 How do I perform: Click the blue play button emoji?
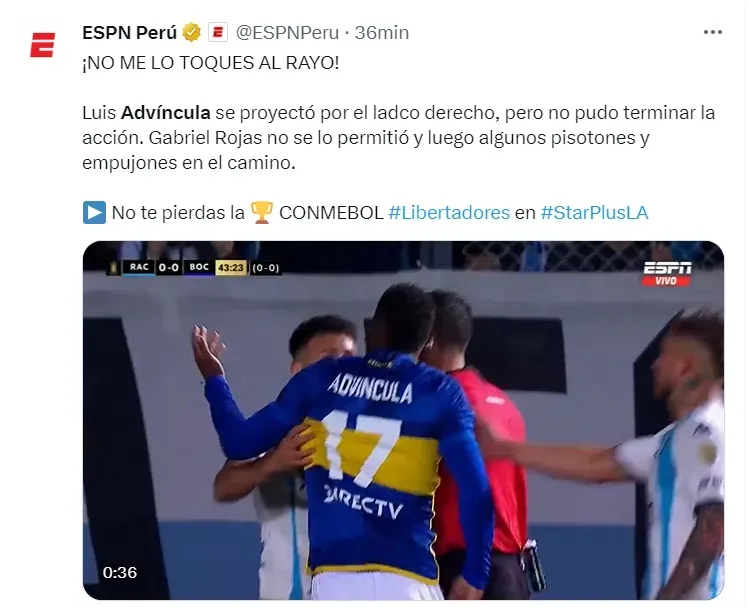[x=94, y=213]
